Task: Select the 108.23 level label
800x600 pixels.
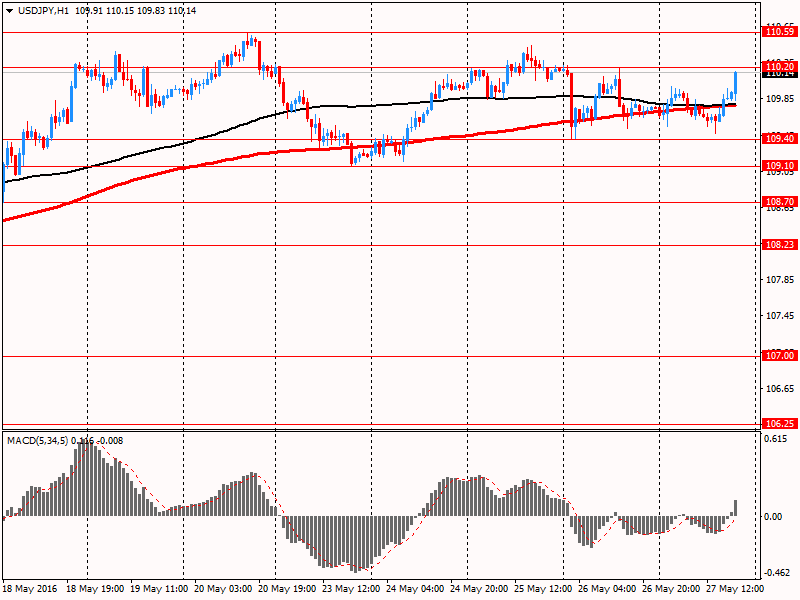Action: click(780, 245)
